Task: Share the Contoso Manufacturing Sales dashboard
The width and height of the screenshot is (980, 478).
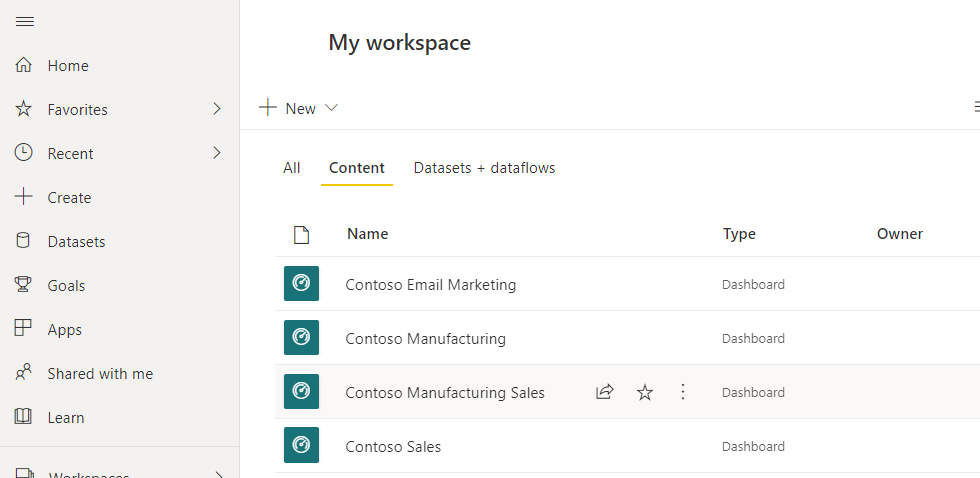Action: 604,392
